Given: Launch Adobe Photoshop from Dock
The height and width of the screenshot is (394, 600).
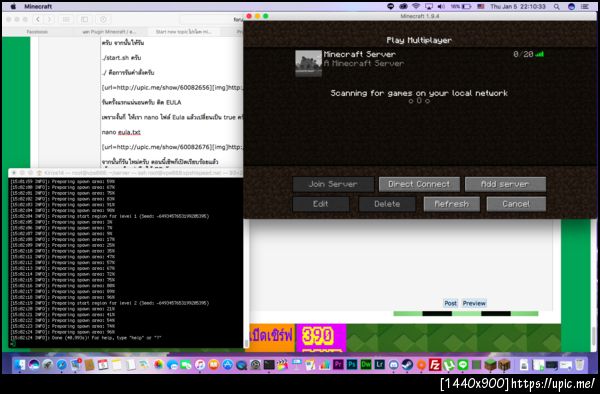Looking at the screenshot, I should pos(352,365).
